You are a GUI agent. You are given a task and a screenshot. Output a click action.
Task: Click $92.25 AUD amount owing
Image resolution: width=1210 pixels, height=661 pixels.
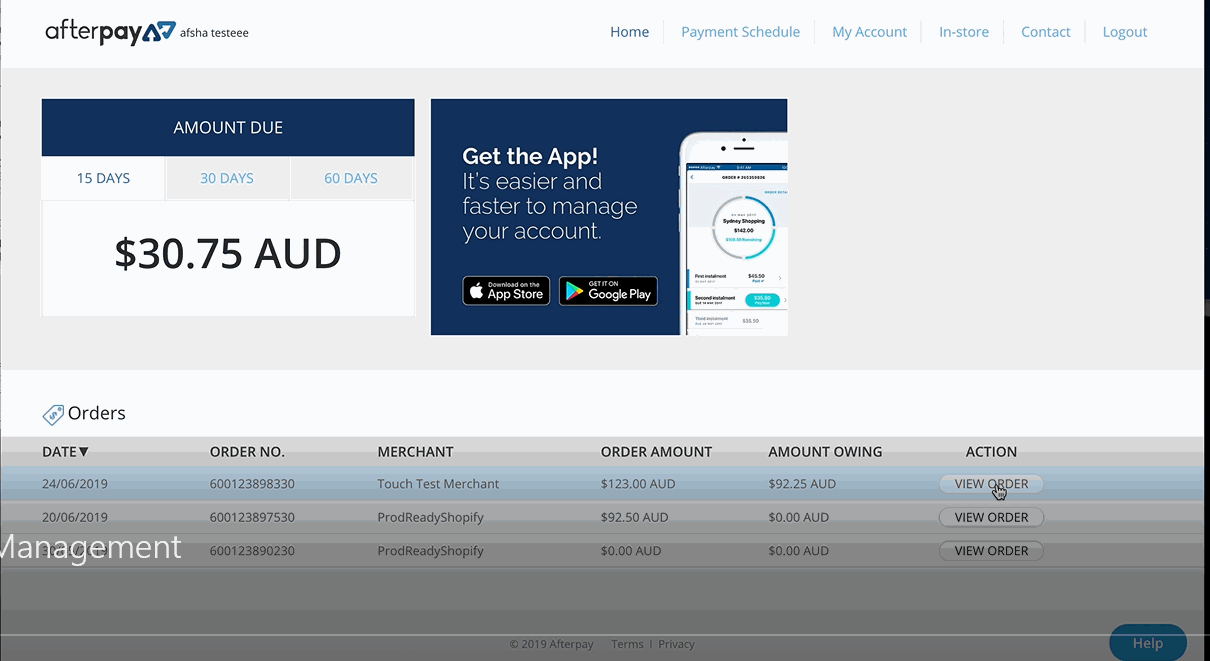[x=802, y=484]
